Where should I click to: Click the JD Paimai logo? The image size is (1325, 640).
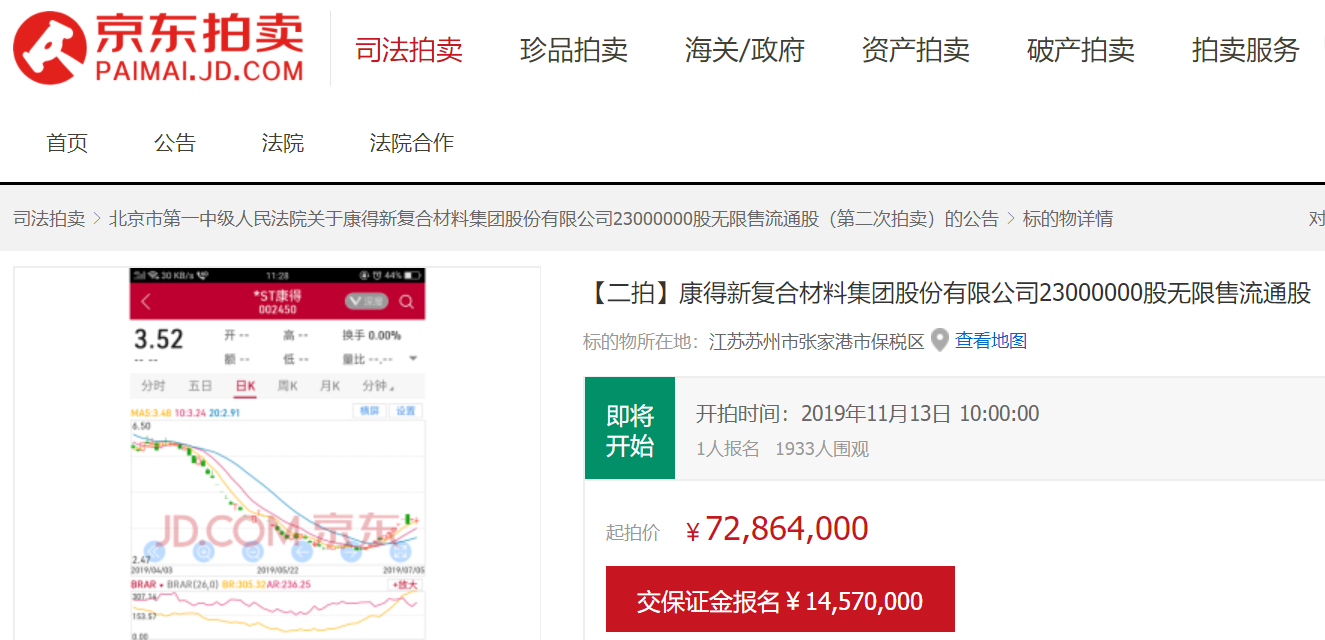click(x=158, y=47)
